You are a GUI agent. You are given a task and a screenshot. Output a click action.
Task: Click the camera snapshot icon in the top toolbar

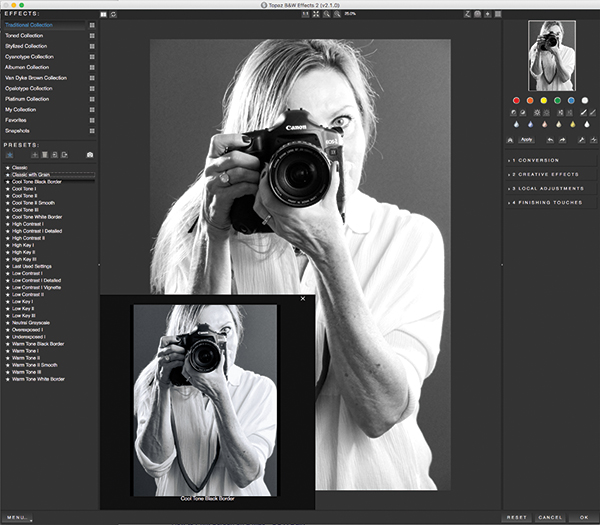pos(478,14)
